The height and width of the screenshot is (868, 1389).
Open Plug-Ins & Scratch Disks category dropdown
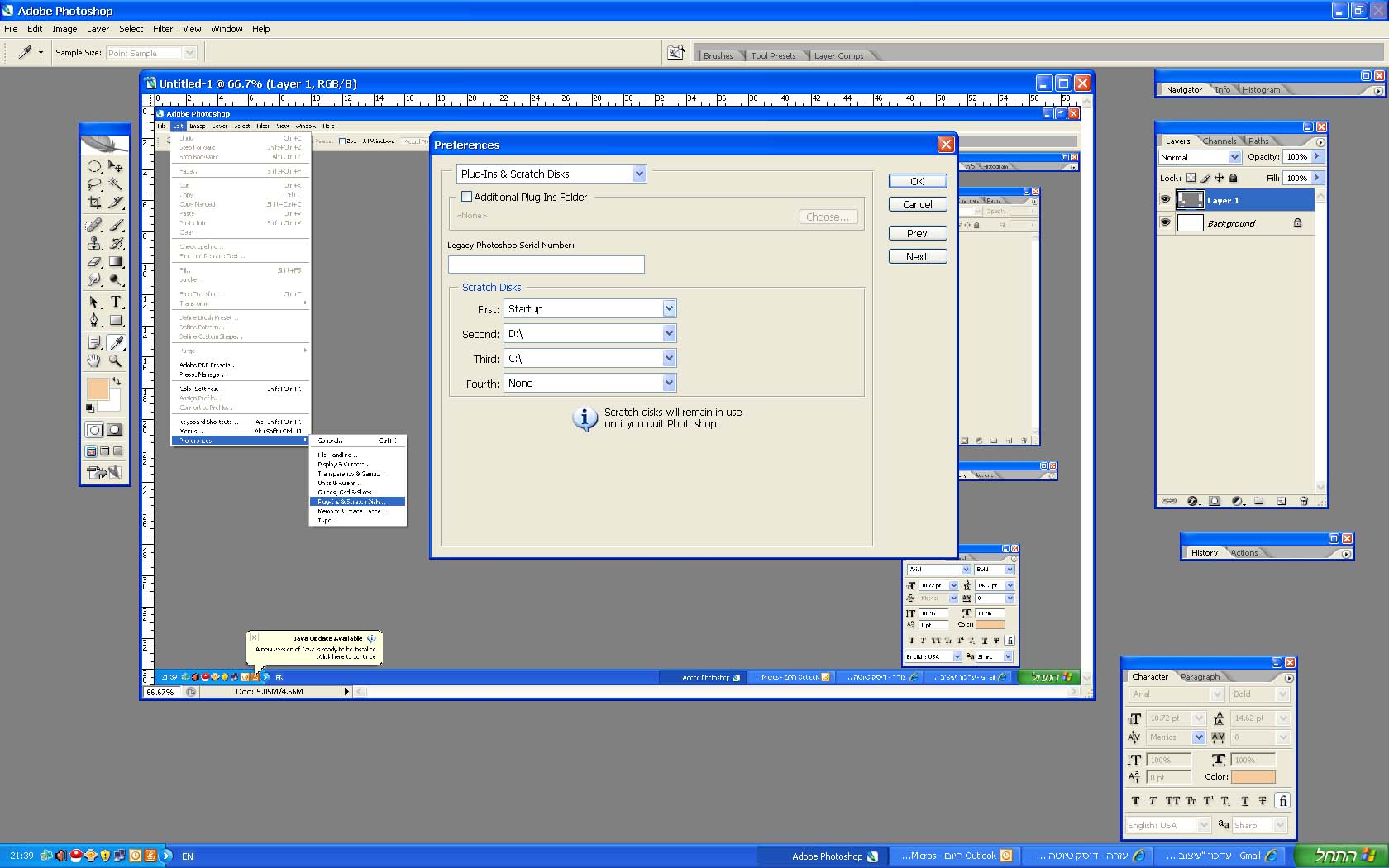tap(551, 174)
